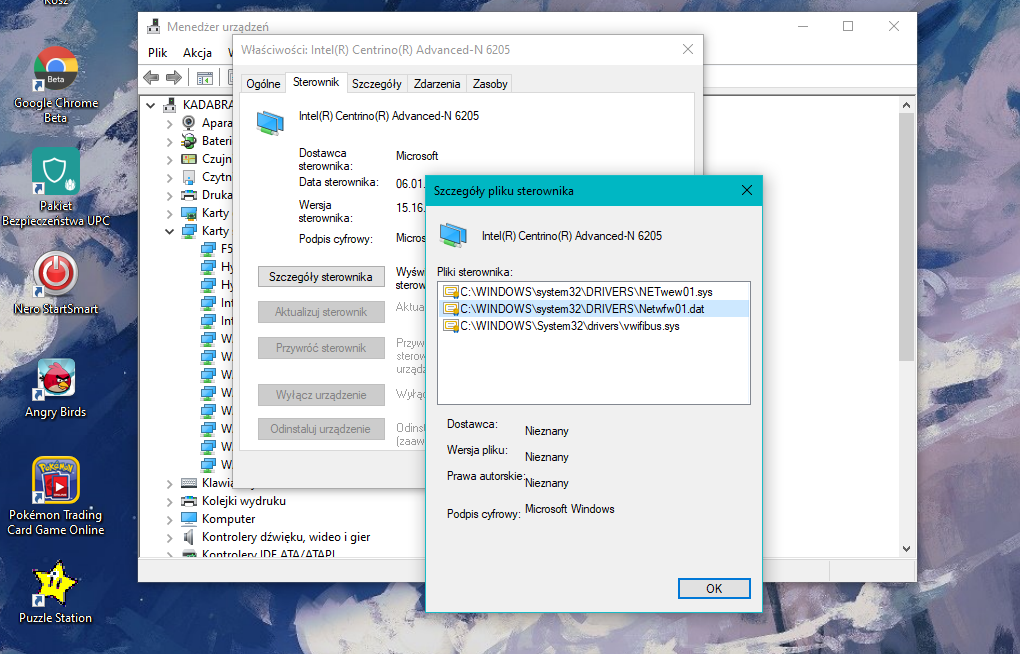Collapse the expanded Karty network adapters category
Image resolution: width=1020 pixels, height=654 pixels.
pyautogui.click(x=169, y=231)
